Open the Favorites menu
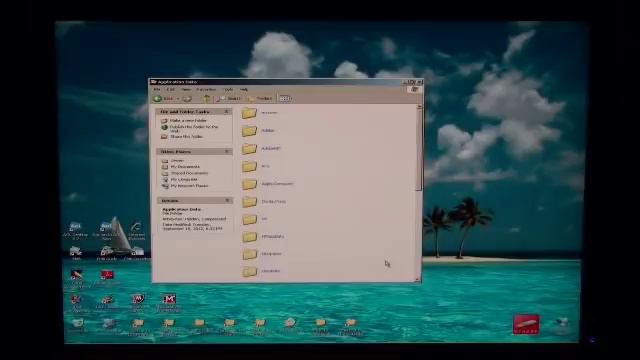This screenshot has width=640, height=360. point(206,89)
